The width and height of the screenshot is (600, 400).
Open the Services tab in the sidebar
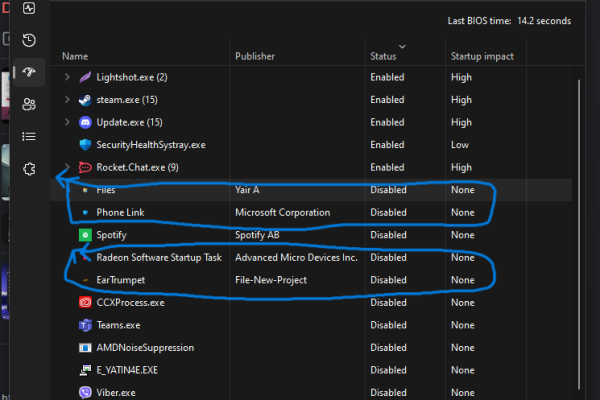(x=29, y=169)
